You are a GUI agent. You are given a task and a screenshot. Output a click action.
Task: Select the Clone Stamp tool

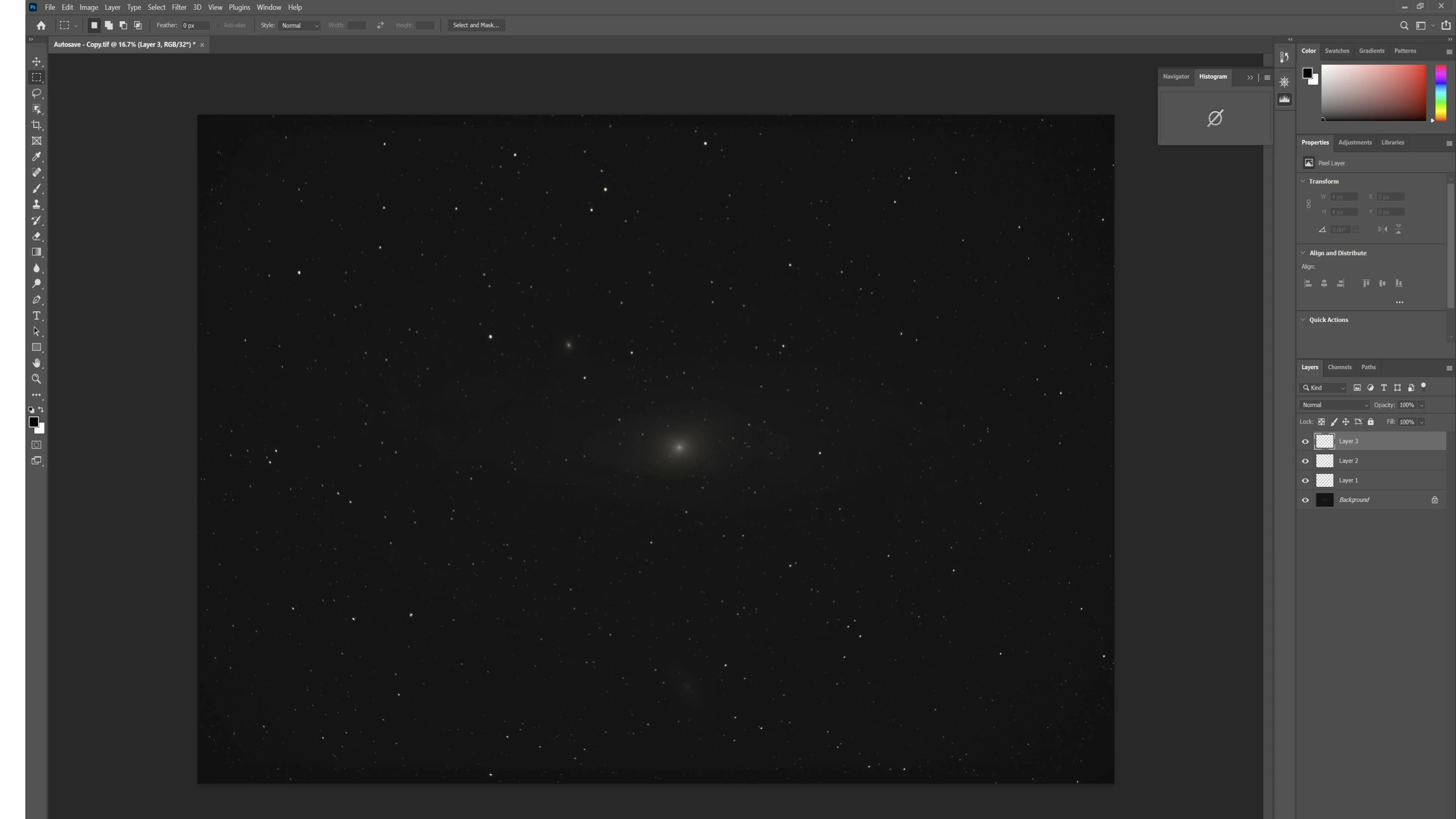(x=36, y=205)
